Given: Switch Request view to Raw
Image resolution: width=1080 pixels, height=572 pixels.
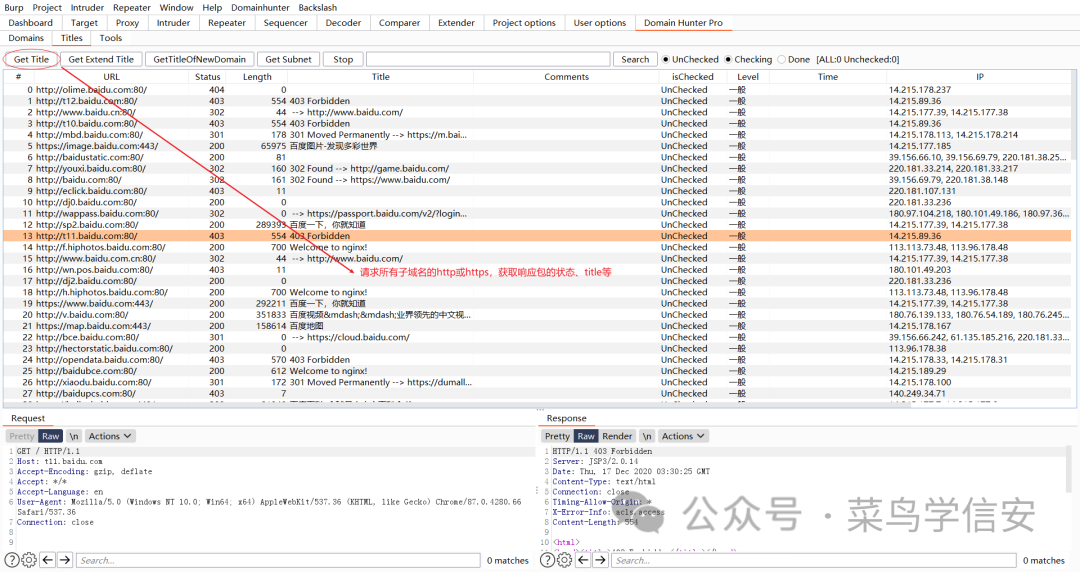Looking at the screenshot, I should click(x=51, y=436).
